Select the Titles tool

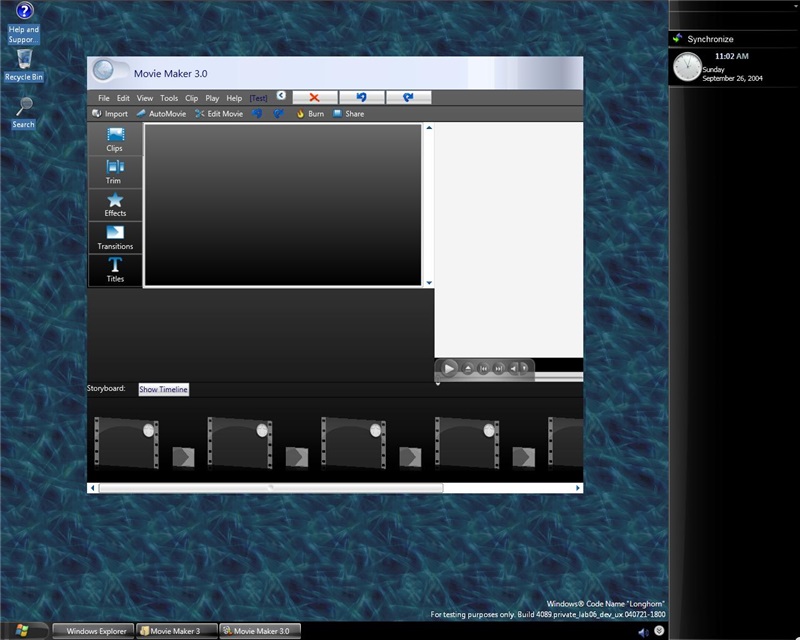click(x=115, y=270)
